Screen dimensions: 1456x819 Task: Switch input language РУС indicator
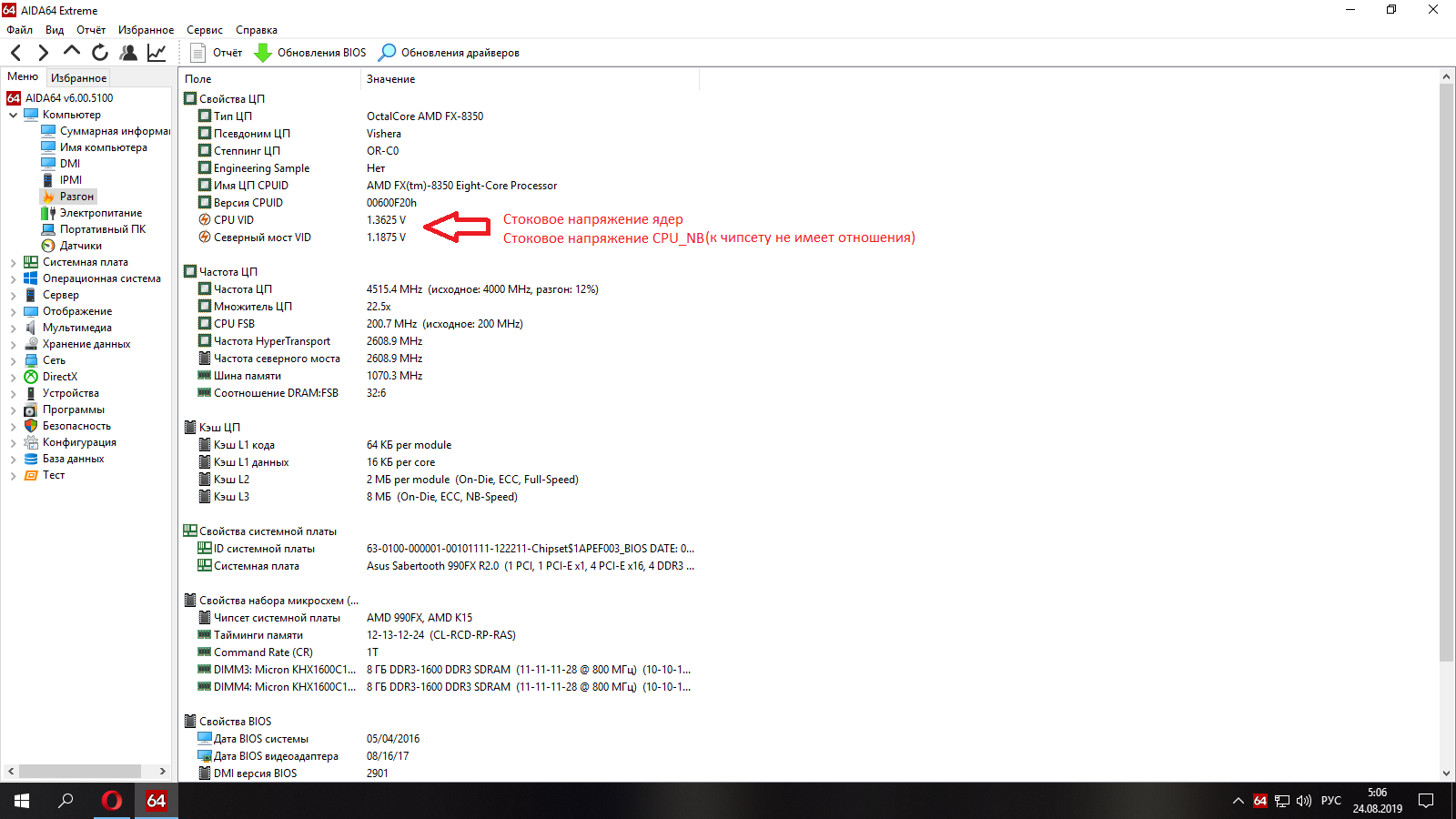(1331, 801)
